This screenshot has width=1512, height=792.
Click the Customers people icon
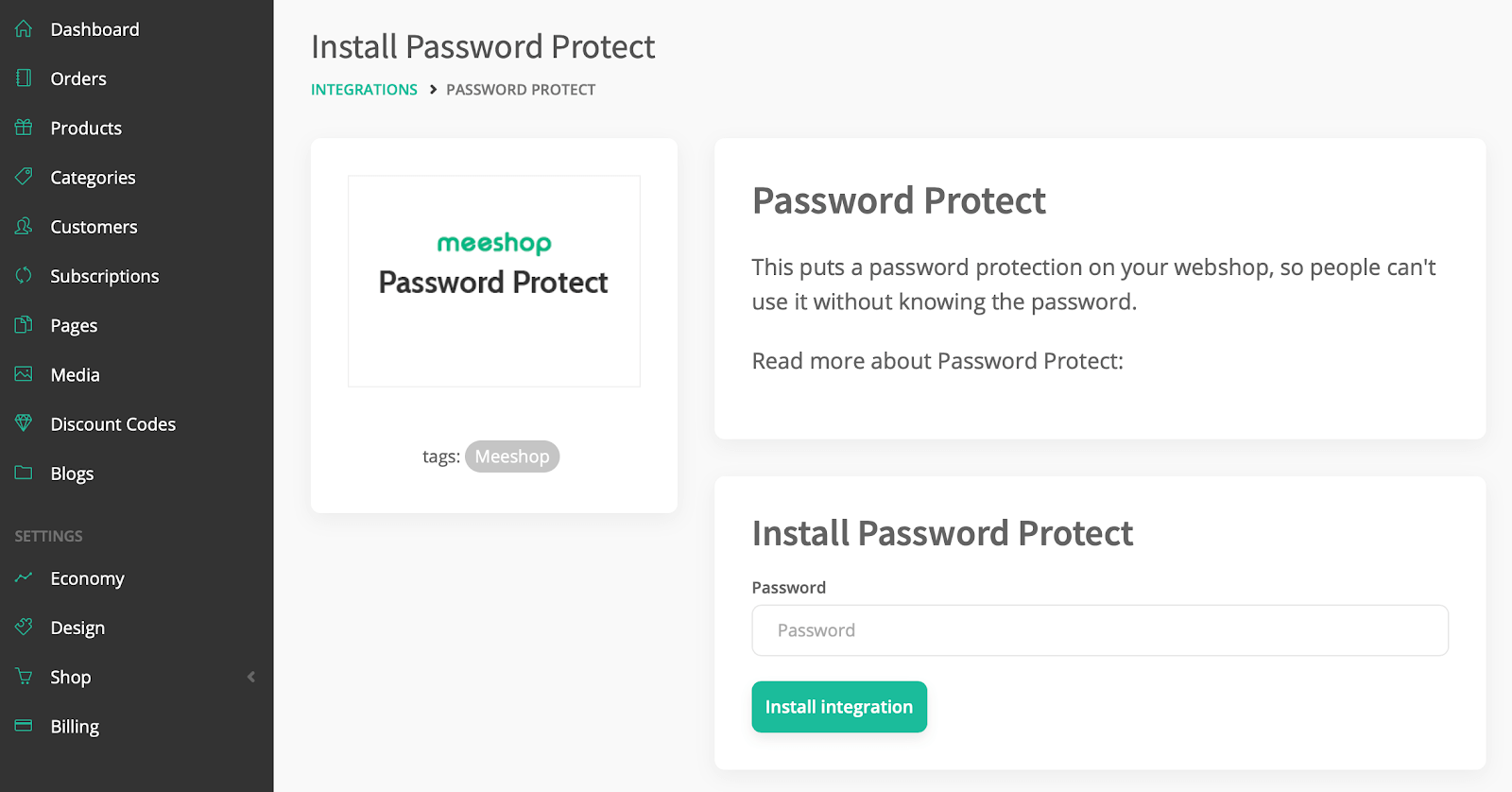pyautogui.click(x=24, y=226)
